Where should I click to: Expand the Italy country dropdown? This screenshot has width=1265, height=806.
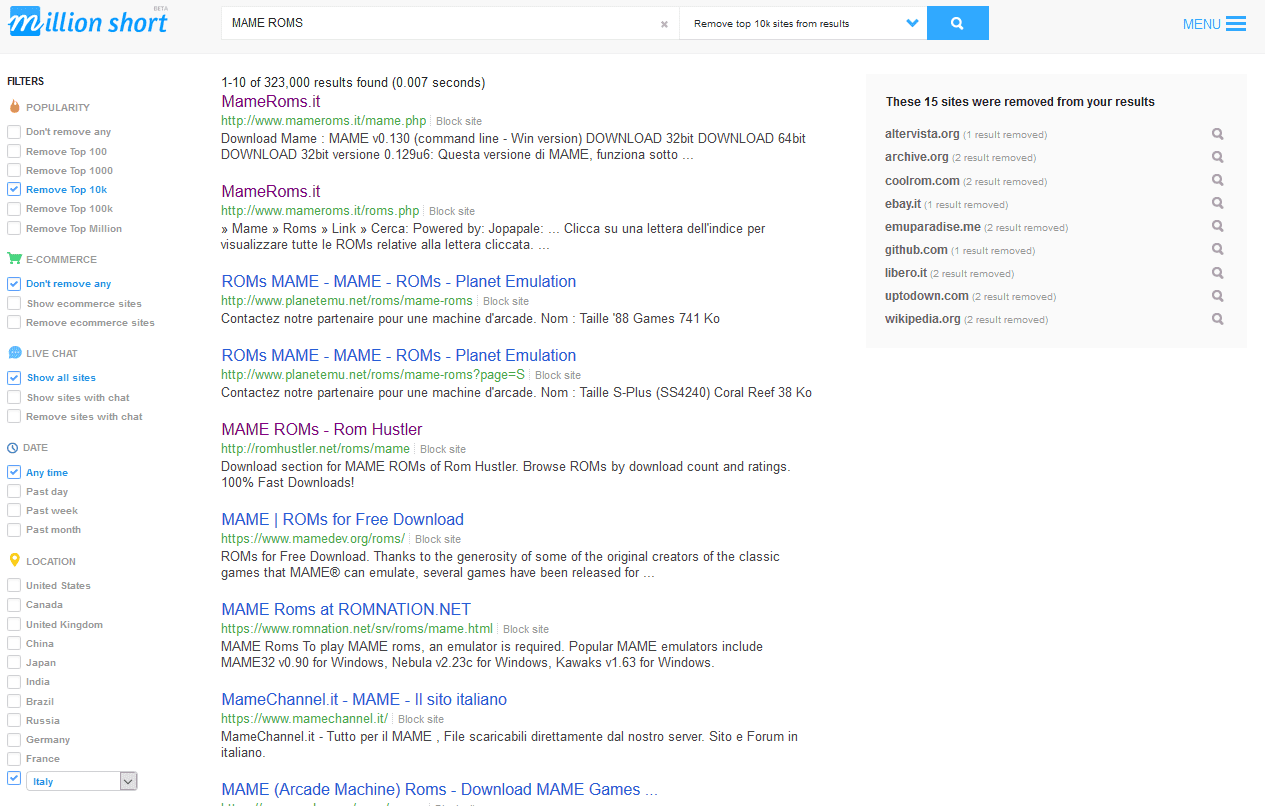(x=128, y=781)
